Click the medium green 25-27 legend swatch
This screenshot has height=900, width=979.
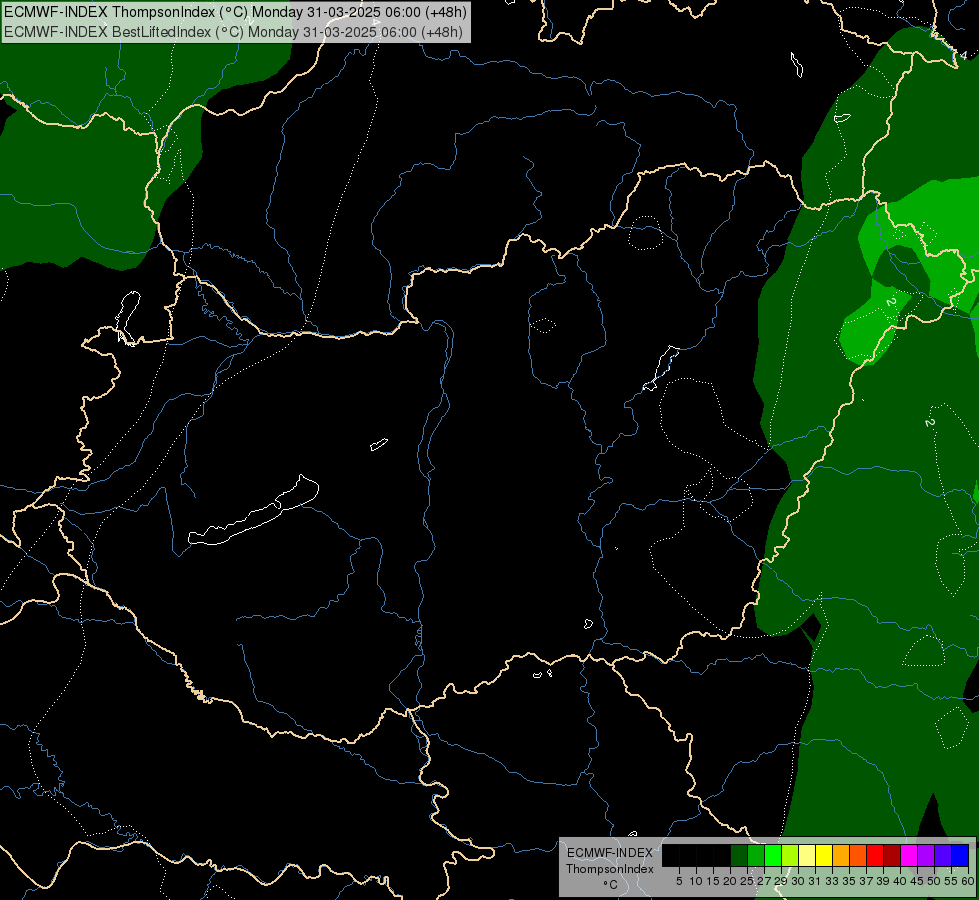[x=756, y=855]
